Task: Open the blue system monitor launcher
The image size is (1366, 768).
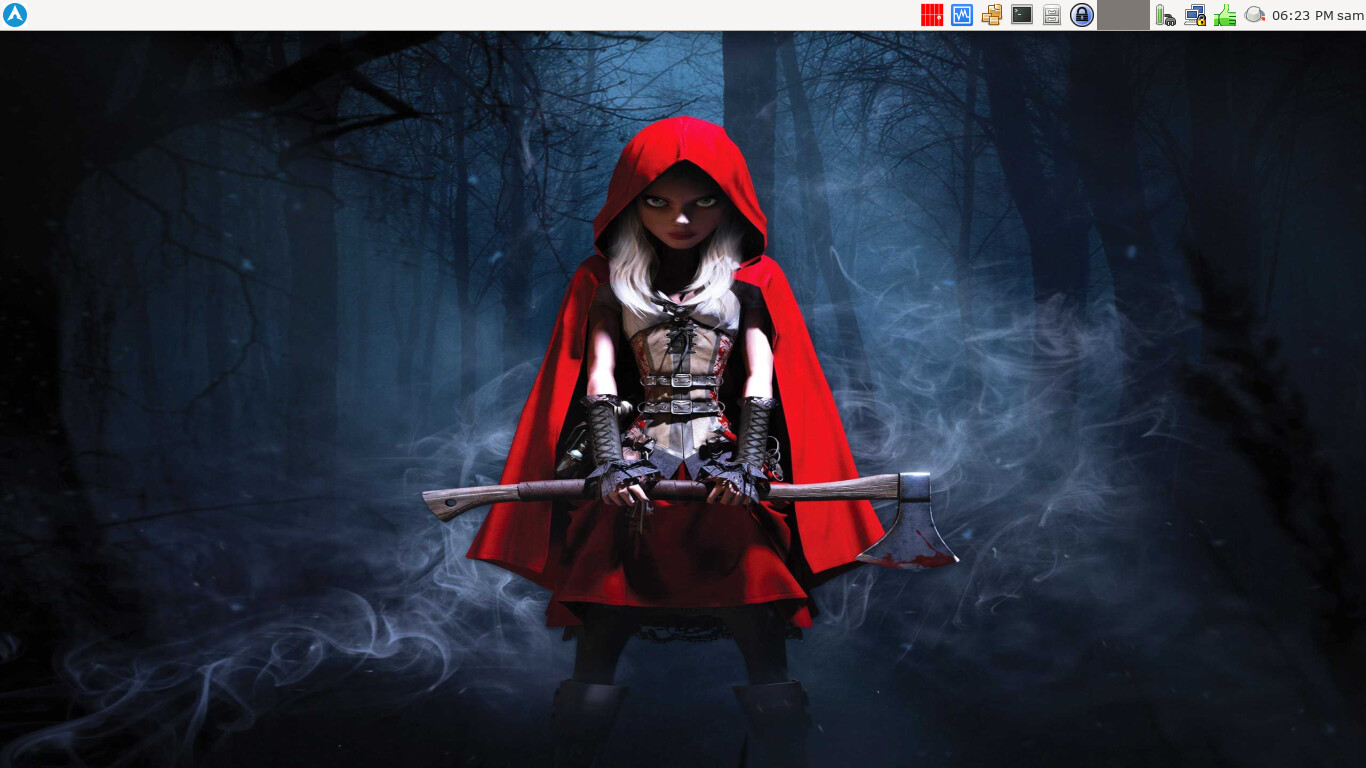Action: 962,15
